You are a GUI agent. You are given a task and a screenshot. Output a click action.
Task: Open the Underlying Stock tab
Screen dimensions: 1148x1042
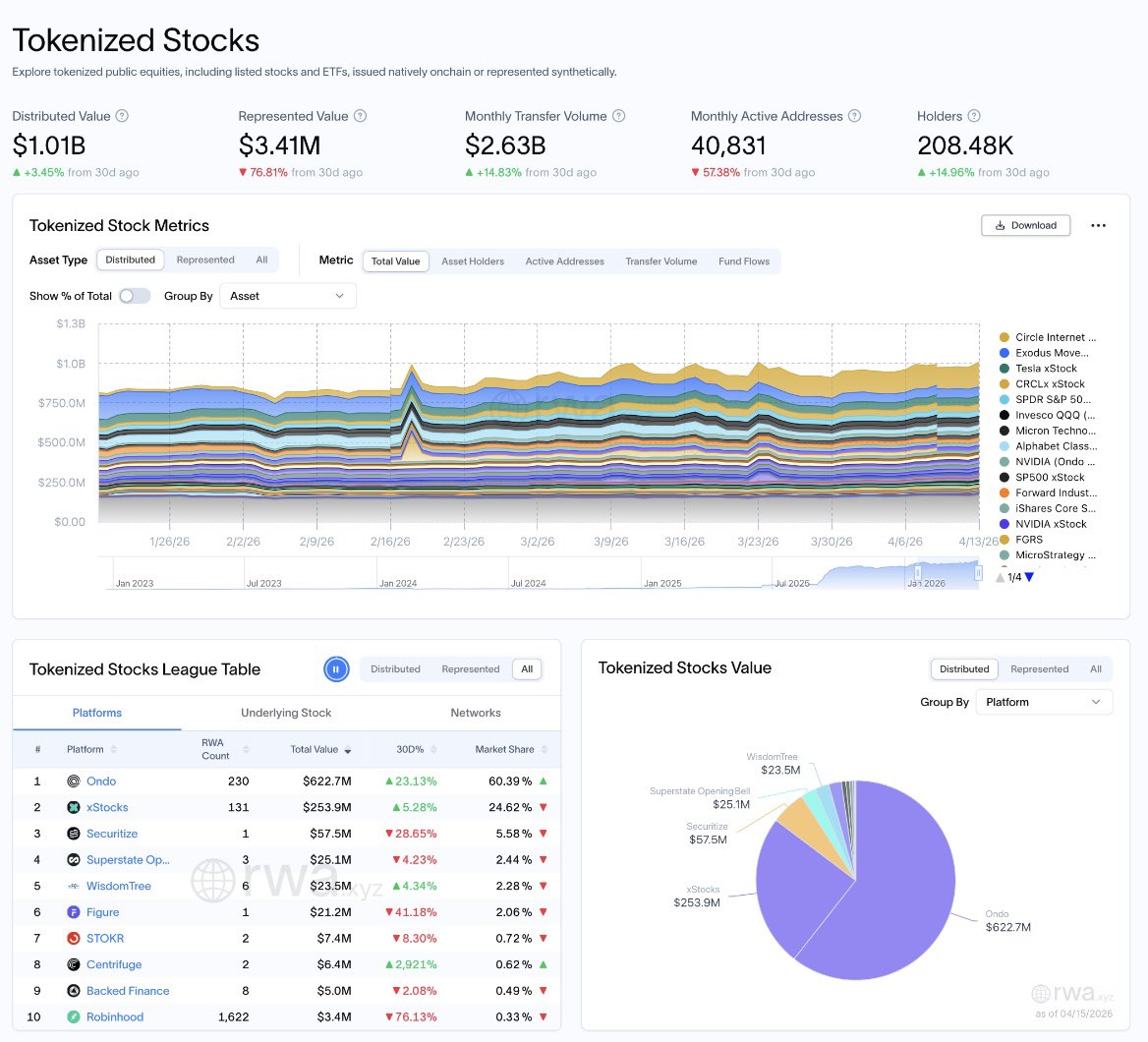[286, 713]
